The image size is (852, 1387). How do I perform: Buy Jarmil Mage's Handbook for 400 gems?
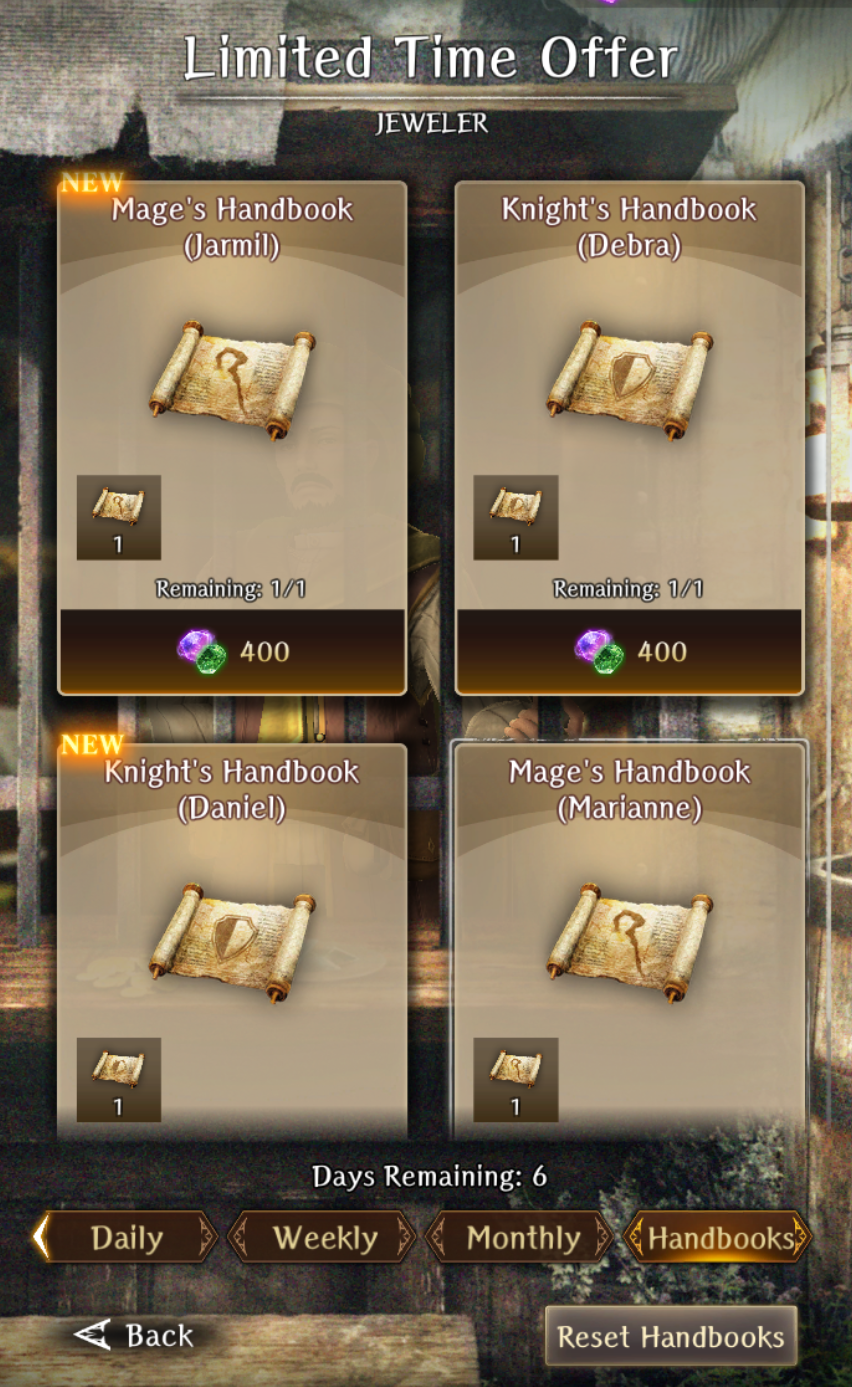[x=233, y=651]
